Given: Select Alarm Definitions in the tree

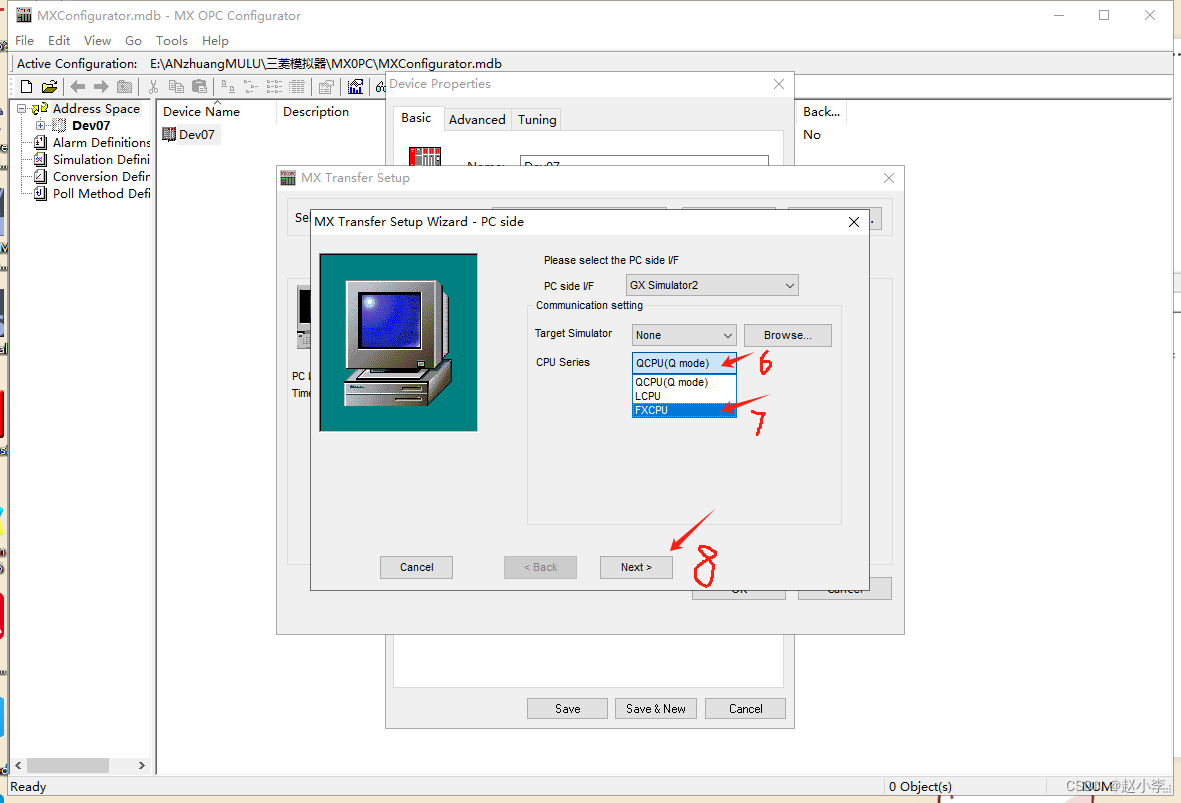Looking at the screenshot, I should [101, 142].
